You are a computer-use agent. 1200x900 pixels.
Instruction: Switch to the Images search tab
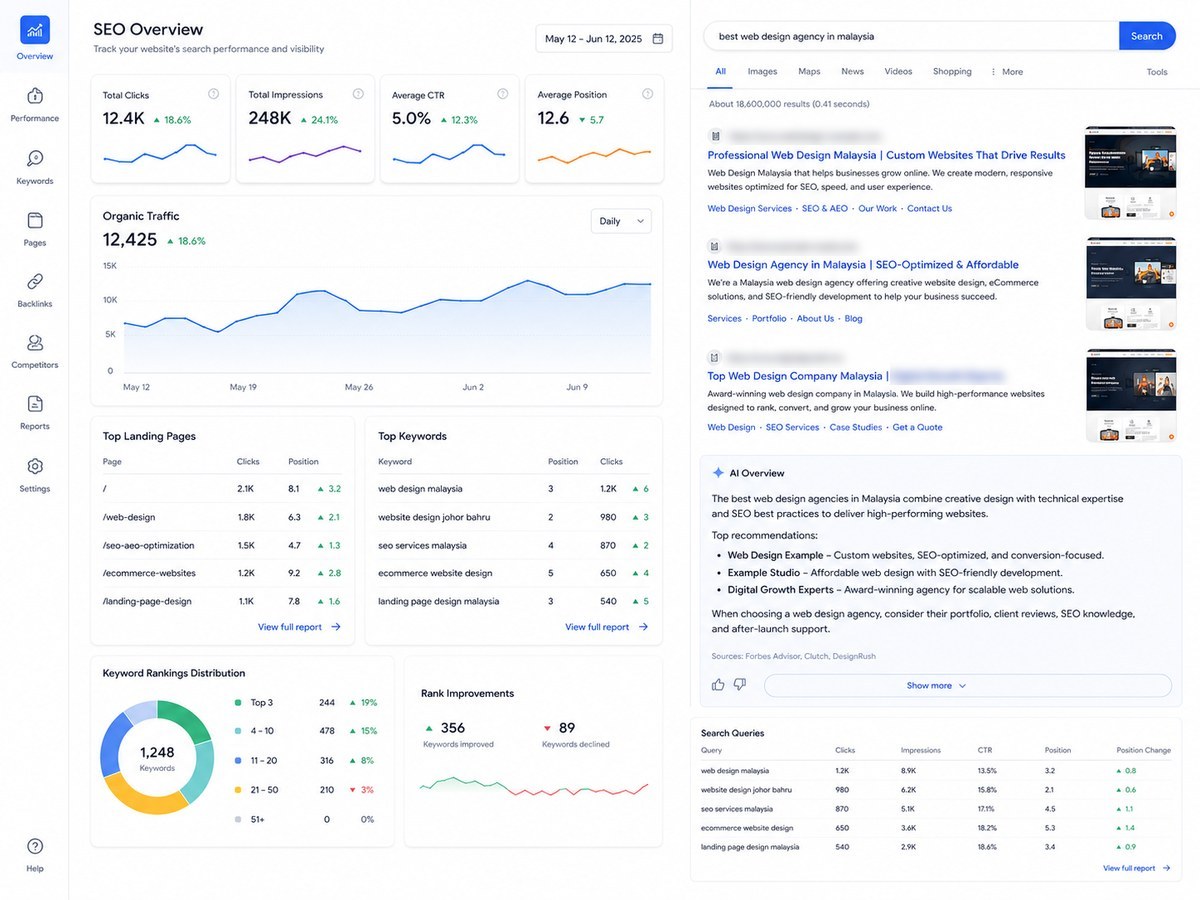(x=762, y=72)
